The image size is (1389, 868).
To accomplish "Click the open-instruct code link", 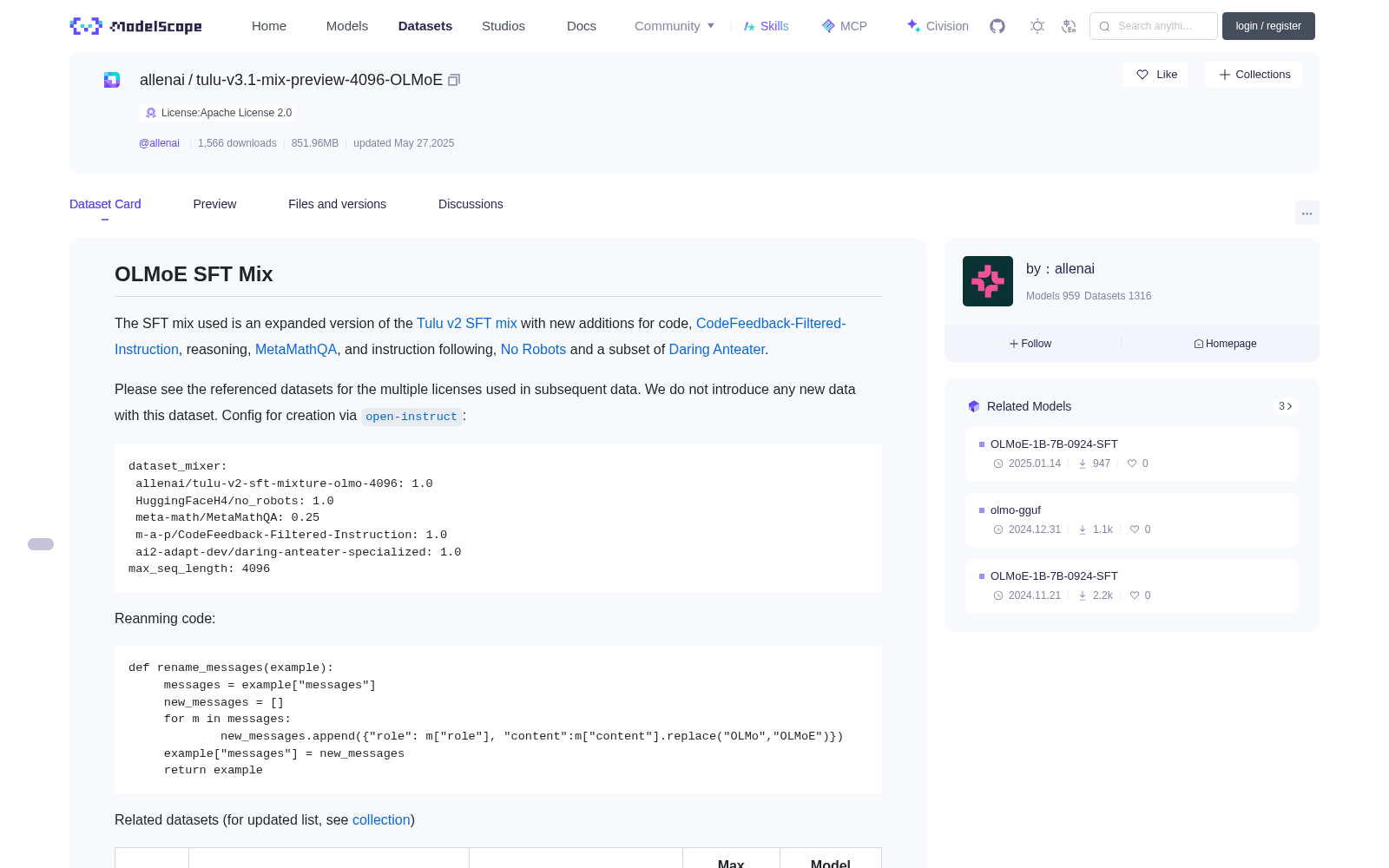I will 411,417.
